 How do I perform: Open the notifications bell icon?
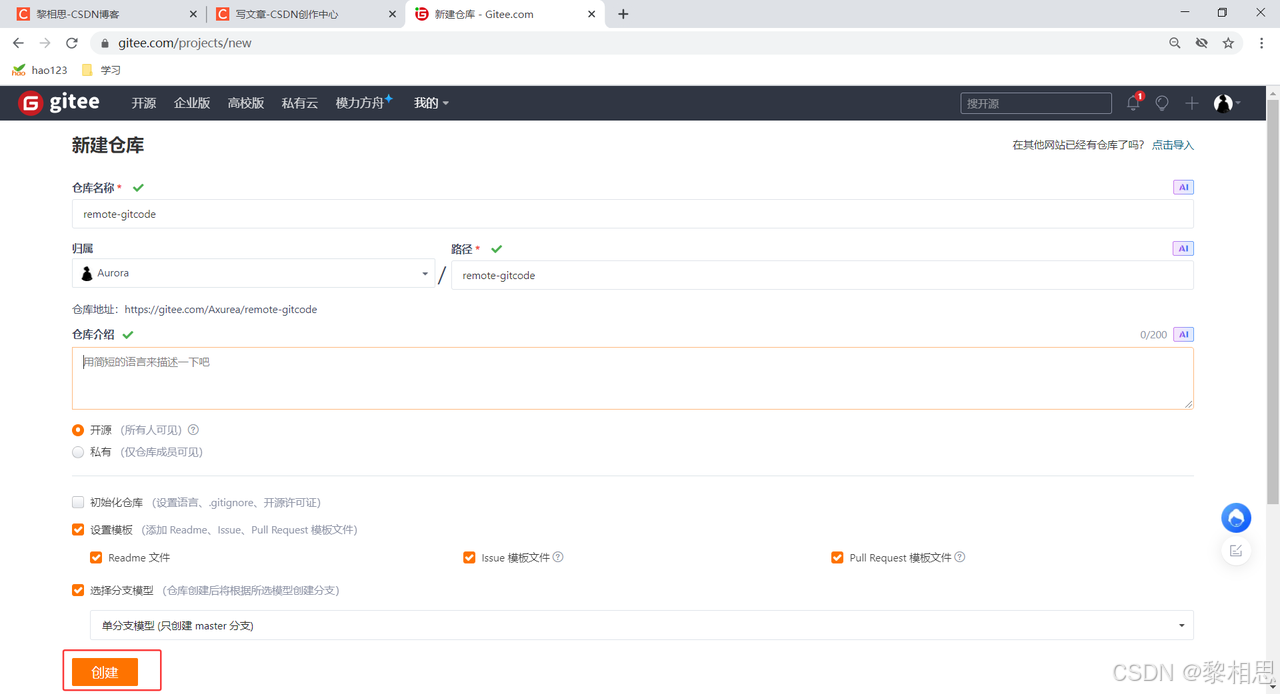[x=1133, y=103]
